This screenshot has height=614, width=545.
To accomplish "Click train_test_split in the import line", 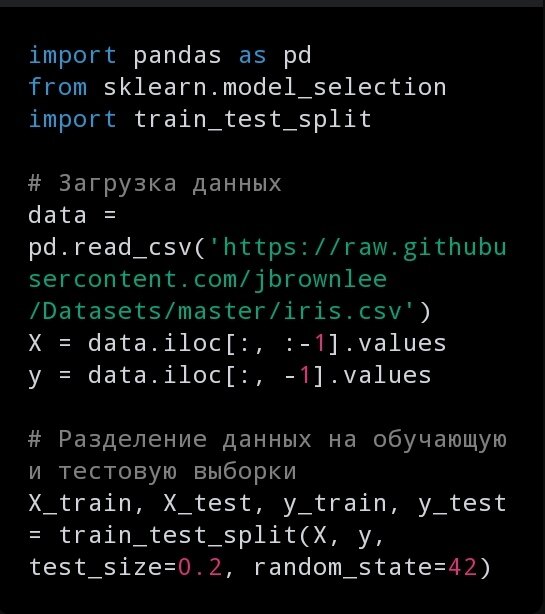I will (x=253, y=120).
